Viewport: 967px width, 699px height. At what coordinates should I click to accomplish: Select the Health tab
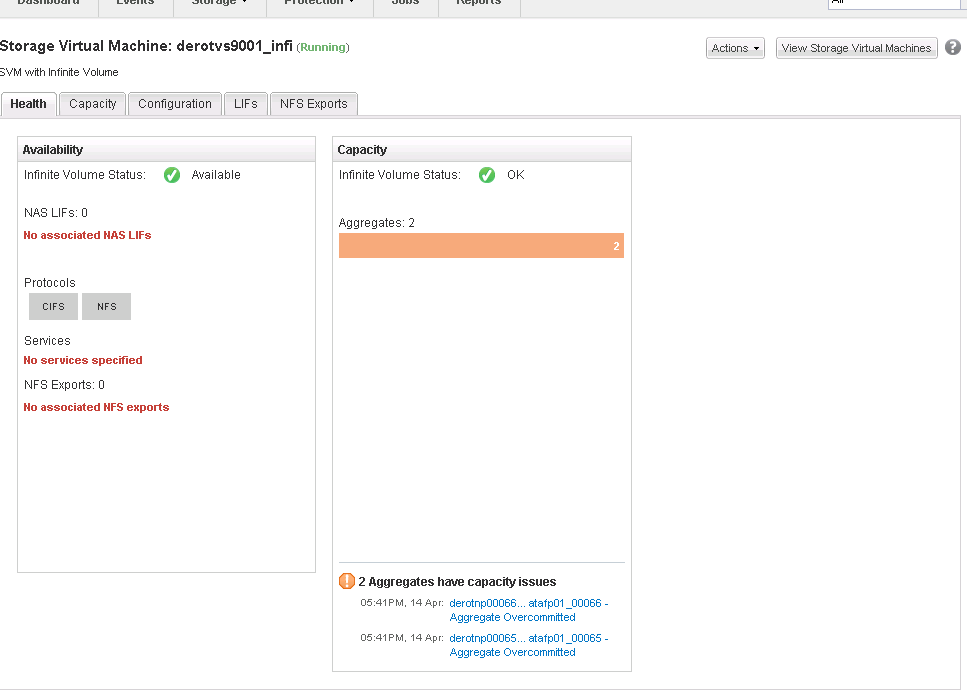pyautogui.click(x=29, y=104)
